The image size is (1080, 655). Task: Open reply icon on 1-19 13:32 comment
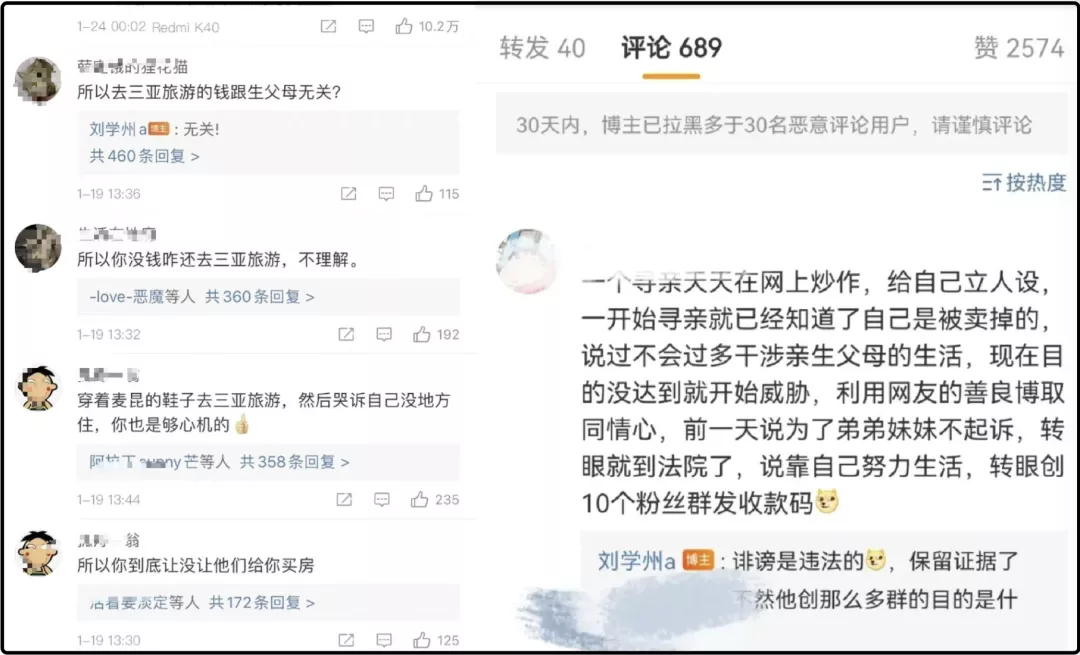click(x=384, y=334)
